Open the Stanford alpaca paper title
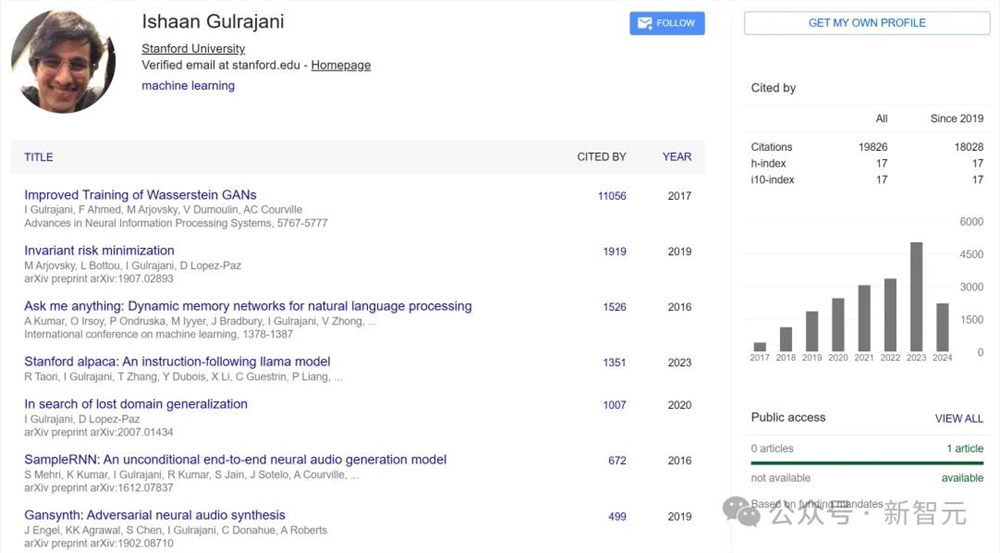Viewport: 1000px width, 553px height. (177, 361)
